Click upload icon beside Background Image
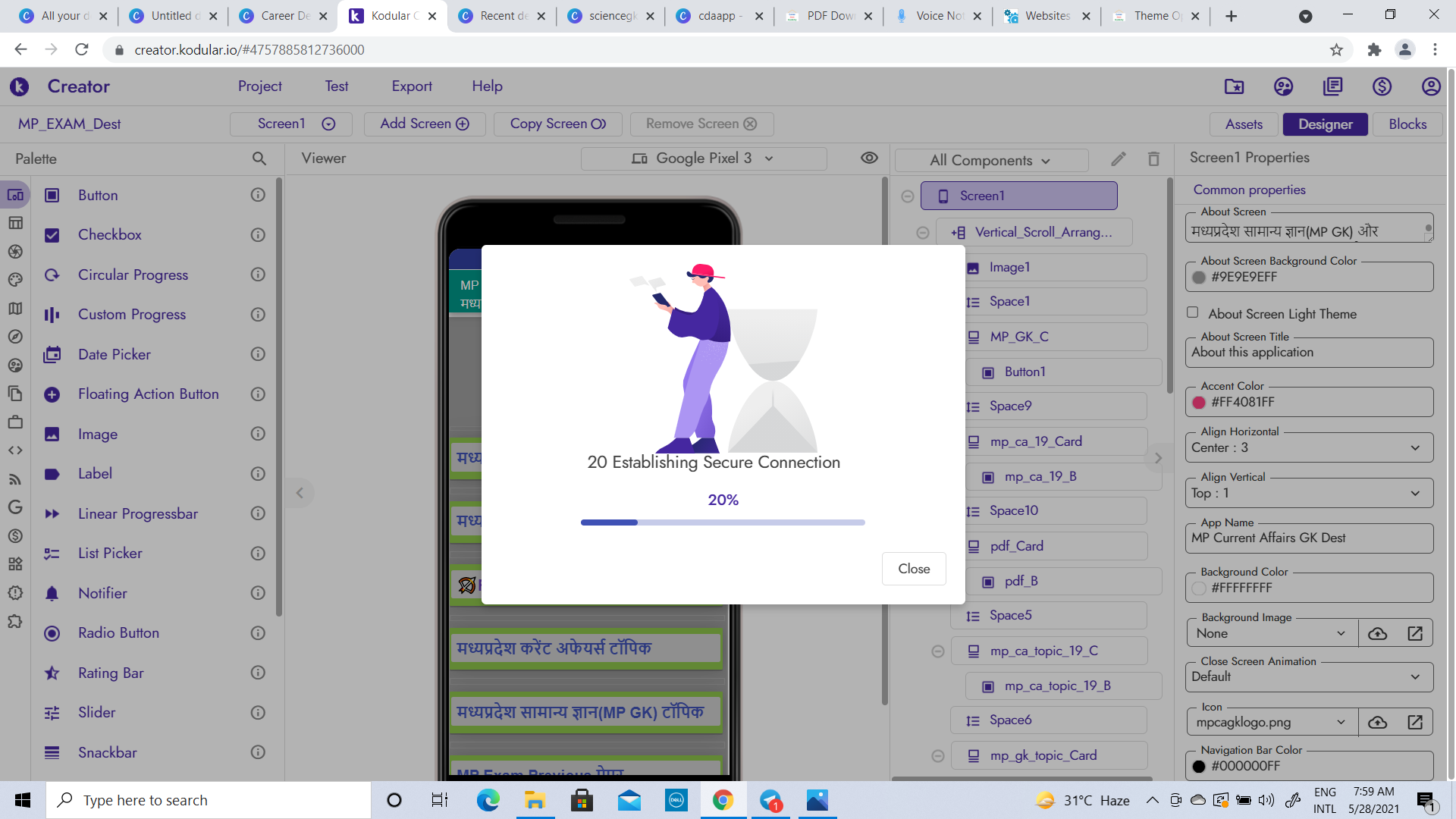 click(1377, 634)
